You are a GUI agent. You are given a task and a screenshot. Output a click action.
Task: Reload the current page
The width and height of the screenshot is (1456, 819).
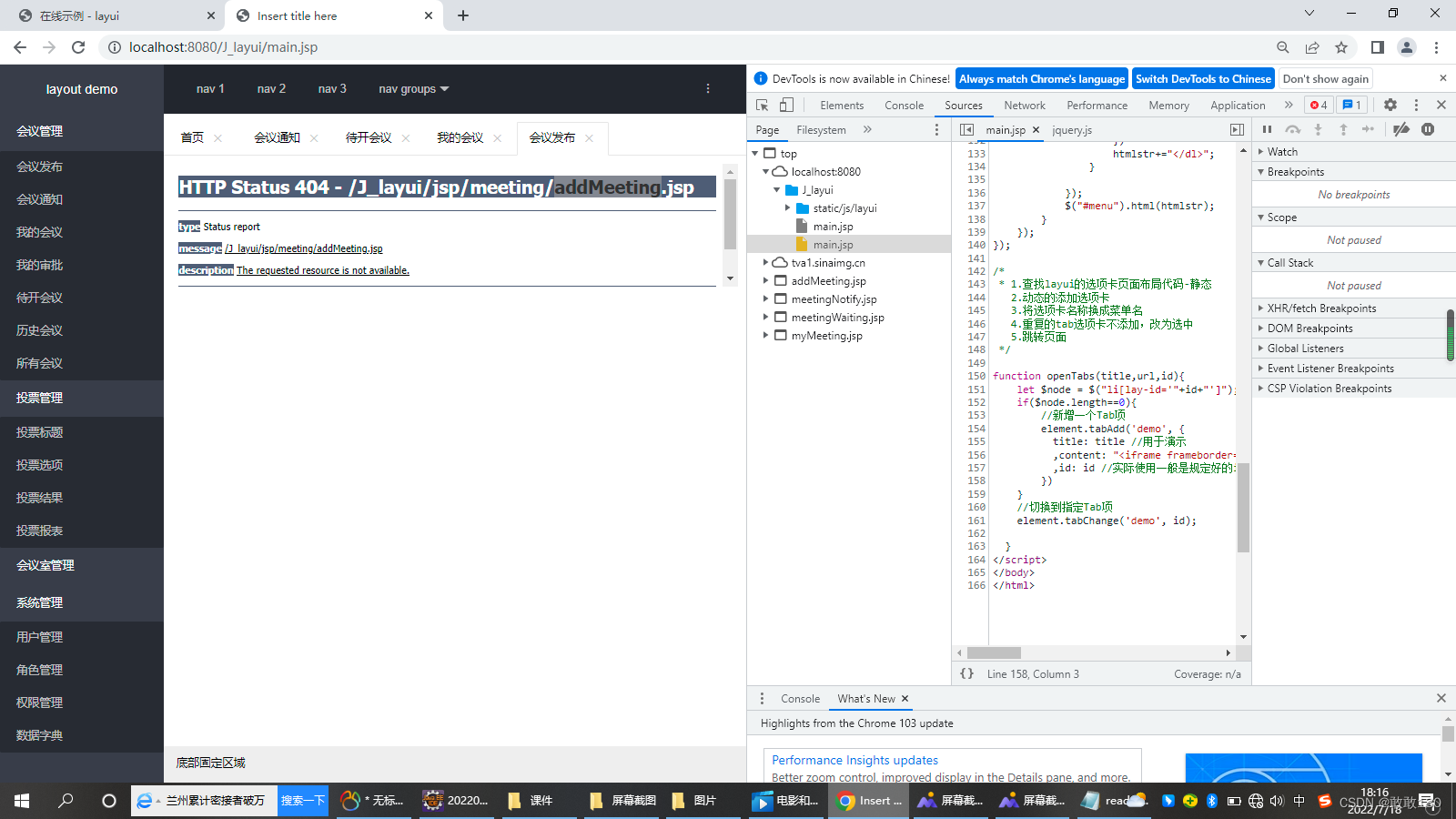(78, 47)
